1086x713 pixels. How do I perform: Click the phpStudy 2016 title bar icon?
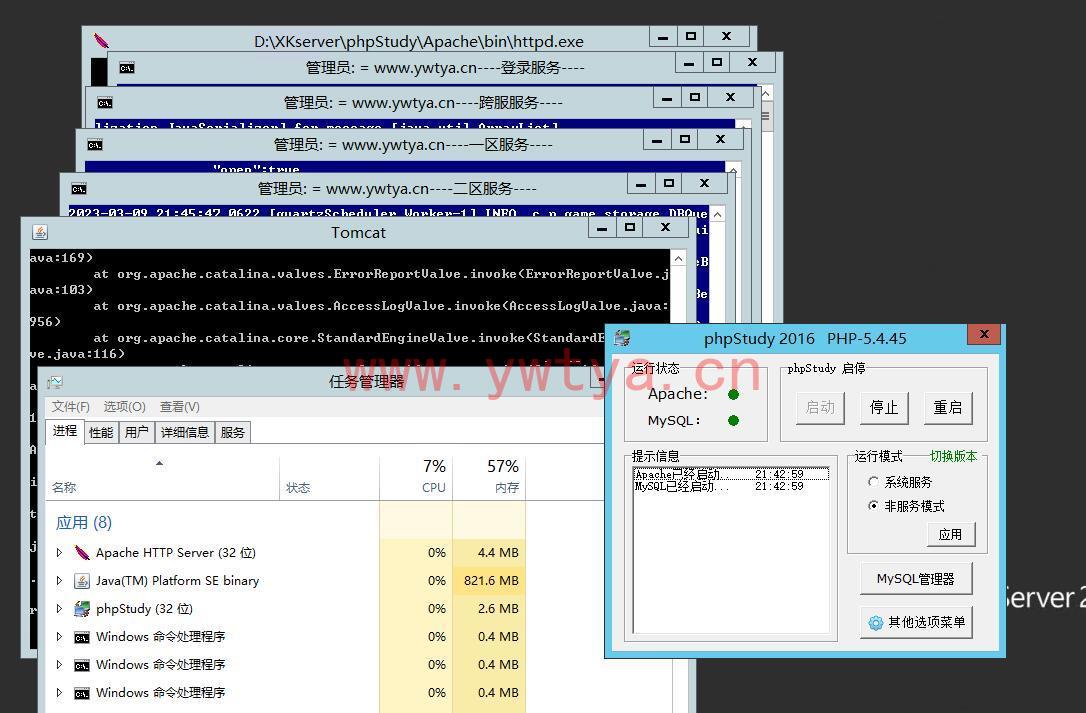622,338
